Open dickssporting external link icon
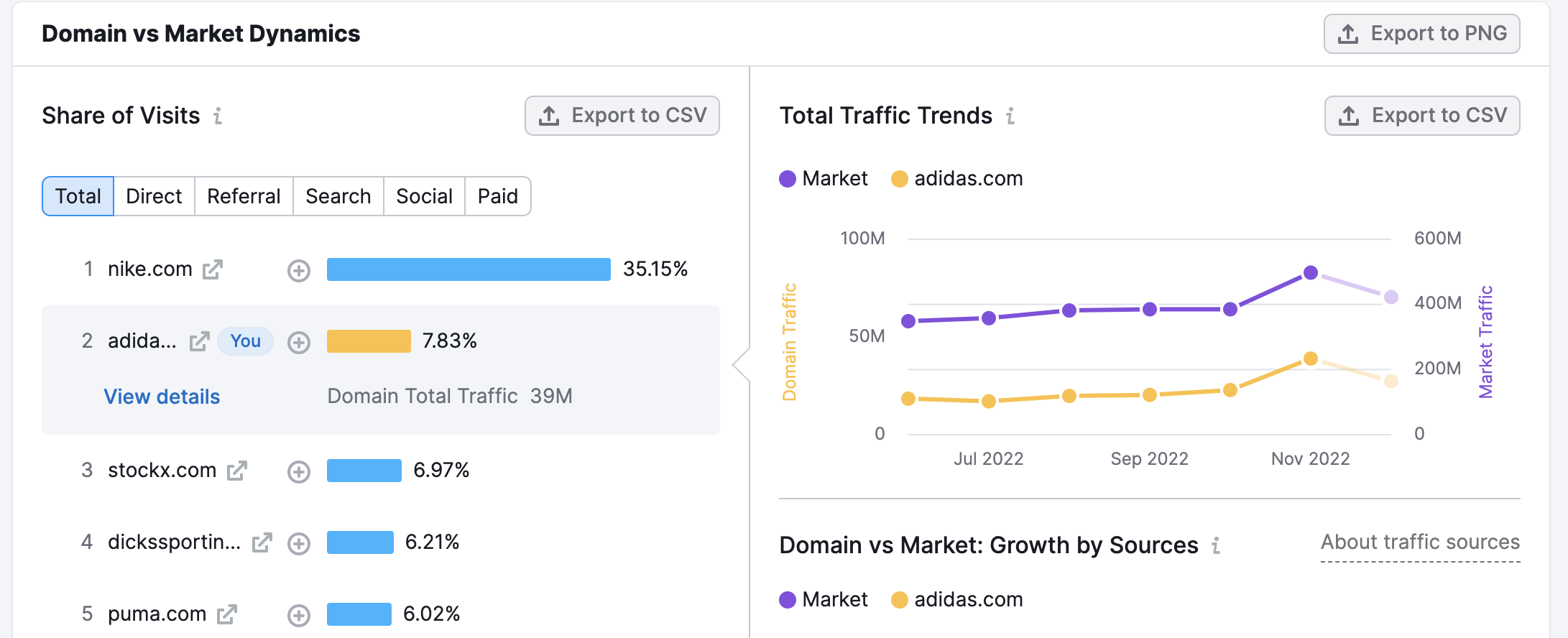 click(262, 542)
